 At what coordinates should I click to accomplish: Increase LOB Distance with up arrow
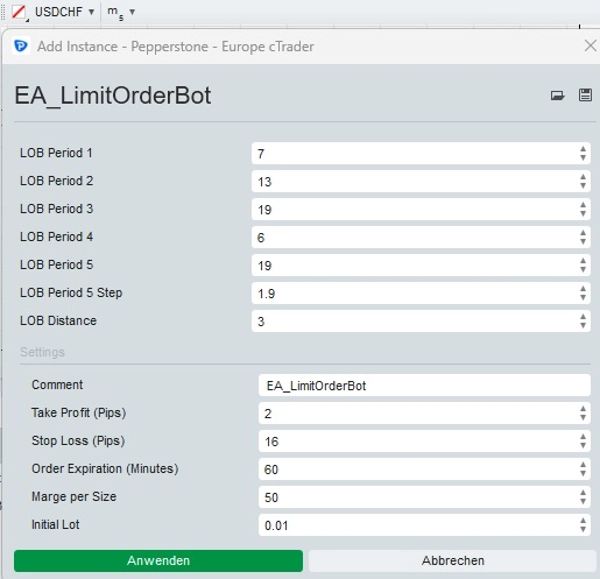[583, 317]
